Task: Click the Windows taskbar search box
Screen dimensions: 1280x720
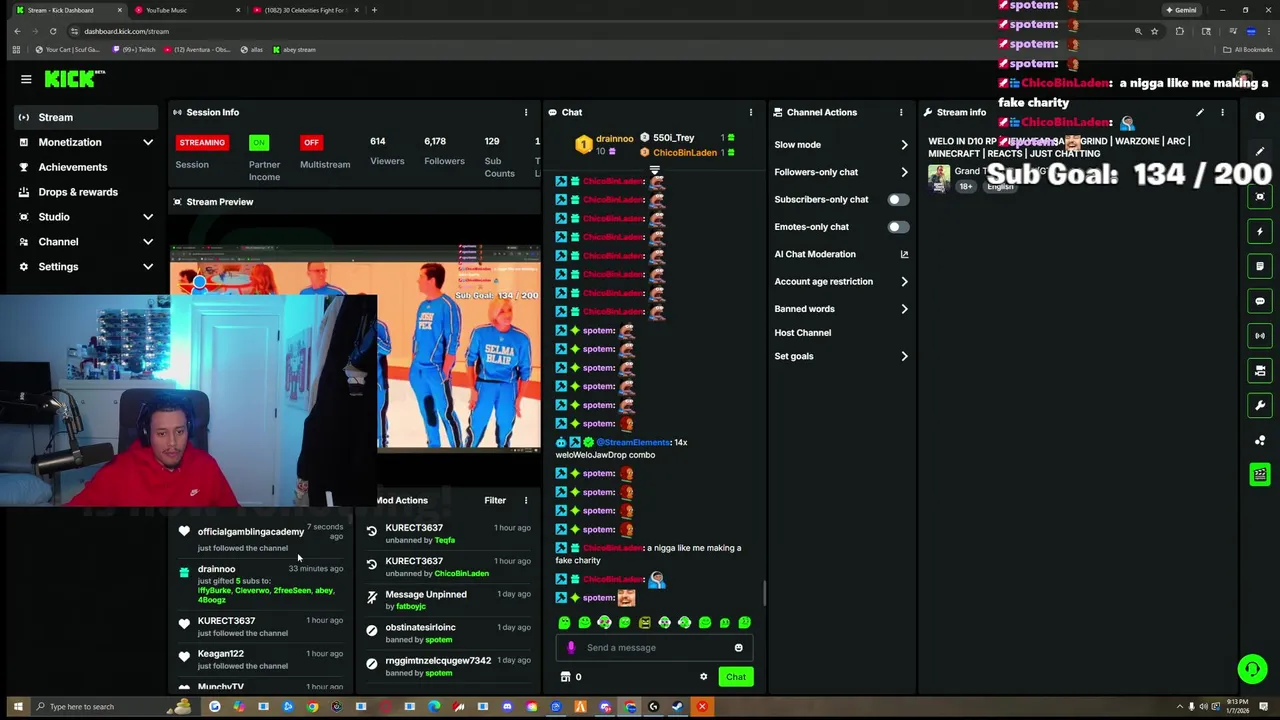Action: [x=98, y=706]
